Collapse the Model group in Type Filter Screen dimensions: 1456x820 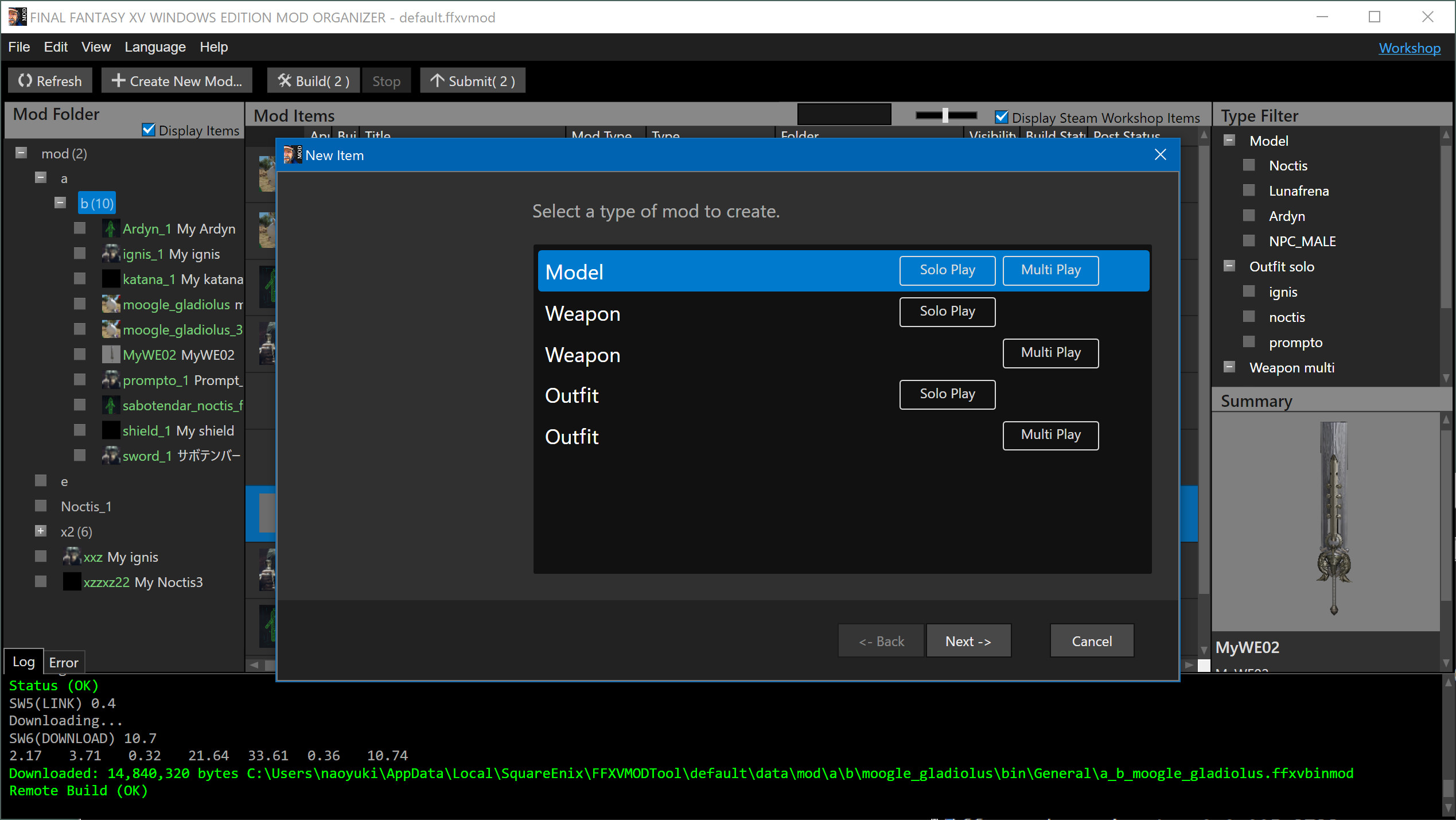tap(1229, 139)
